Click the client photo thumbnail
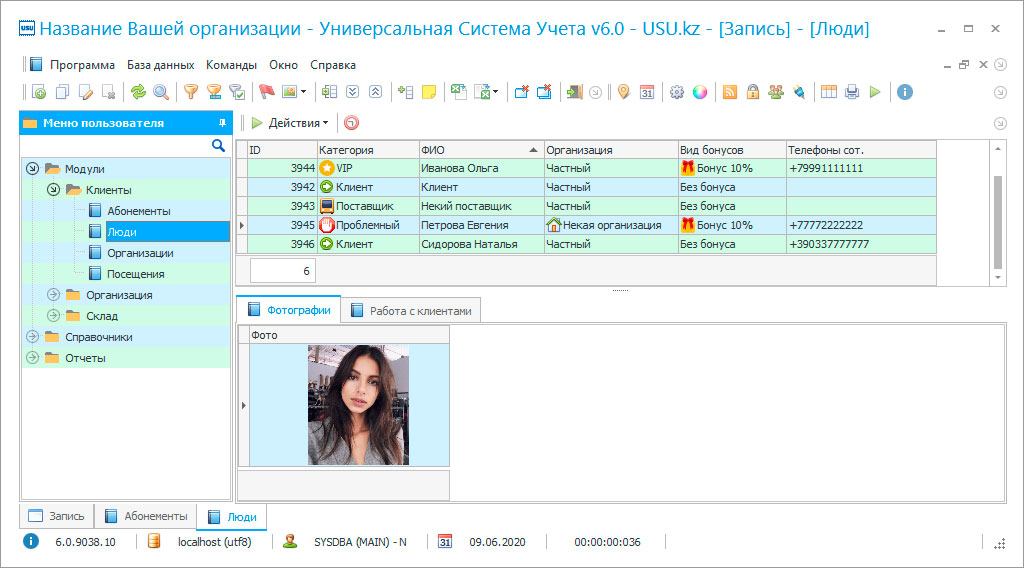Viewport: 1024px width, 568px height. [357, 404]
